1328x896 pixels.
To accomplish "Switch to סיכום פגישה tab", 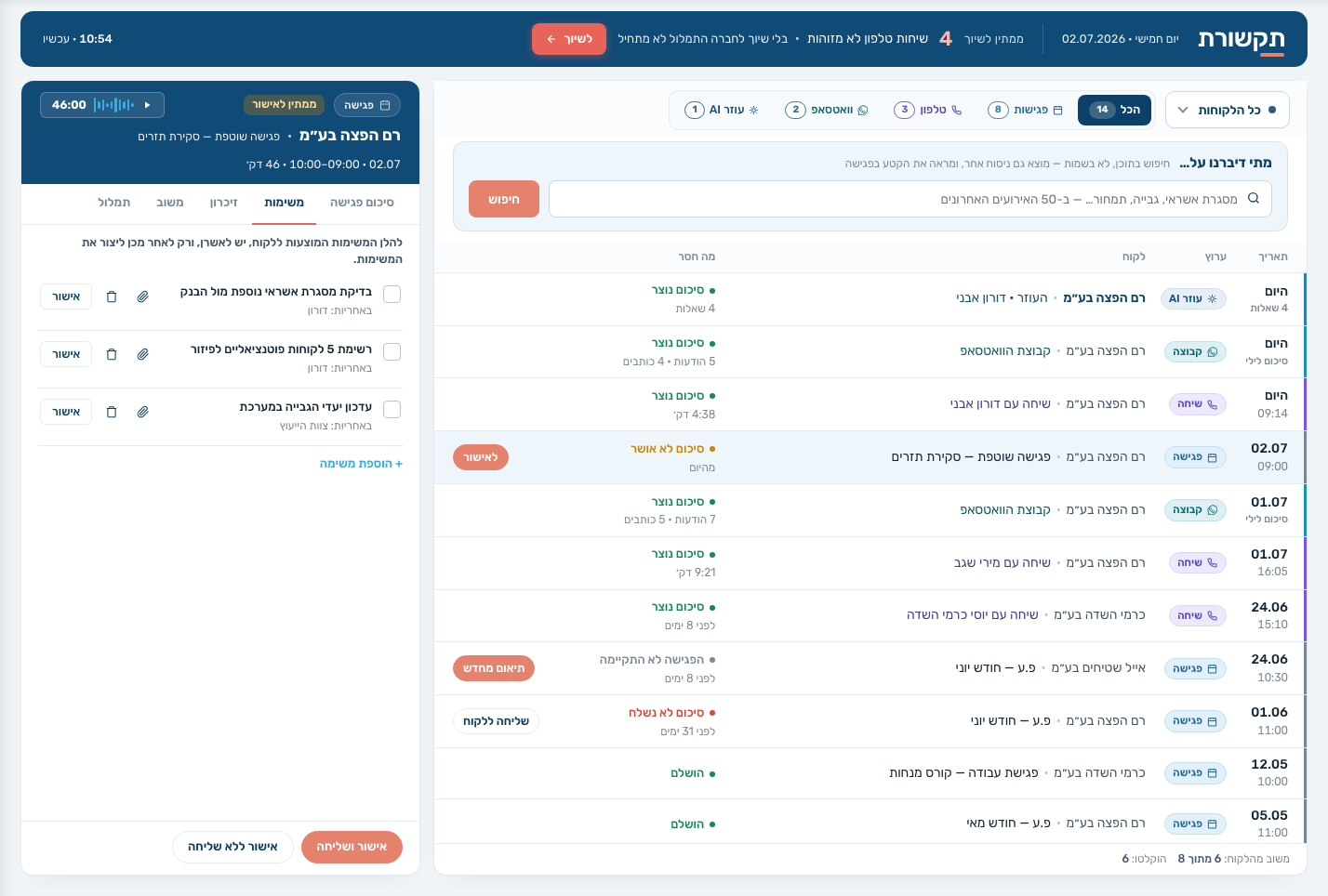I will 362,203.
